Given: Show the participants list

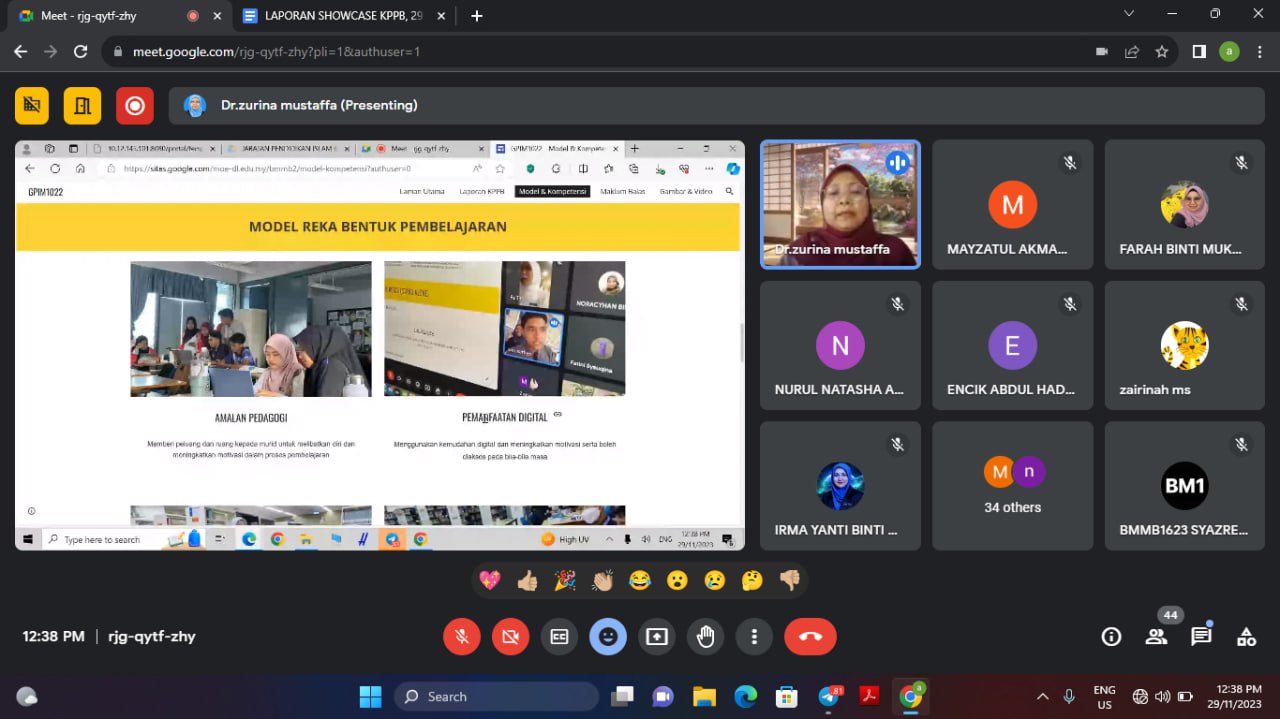Looking at the screenshot, I should (1156, 637).
